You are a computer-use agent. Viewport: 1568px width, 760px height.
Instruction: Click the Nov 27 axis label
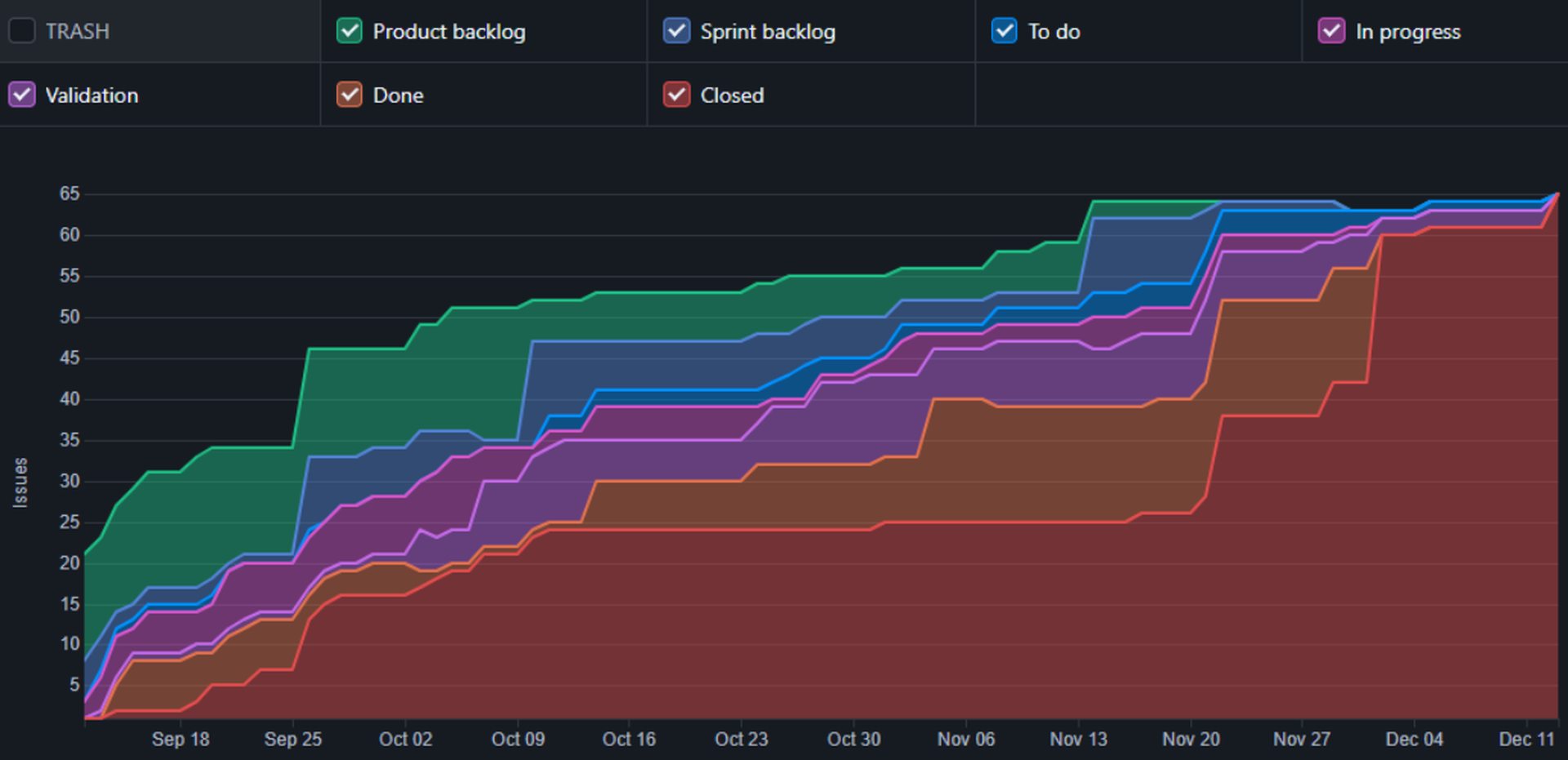click(x=1302, y=740)
